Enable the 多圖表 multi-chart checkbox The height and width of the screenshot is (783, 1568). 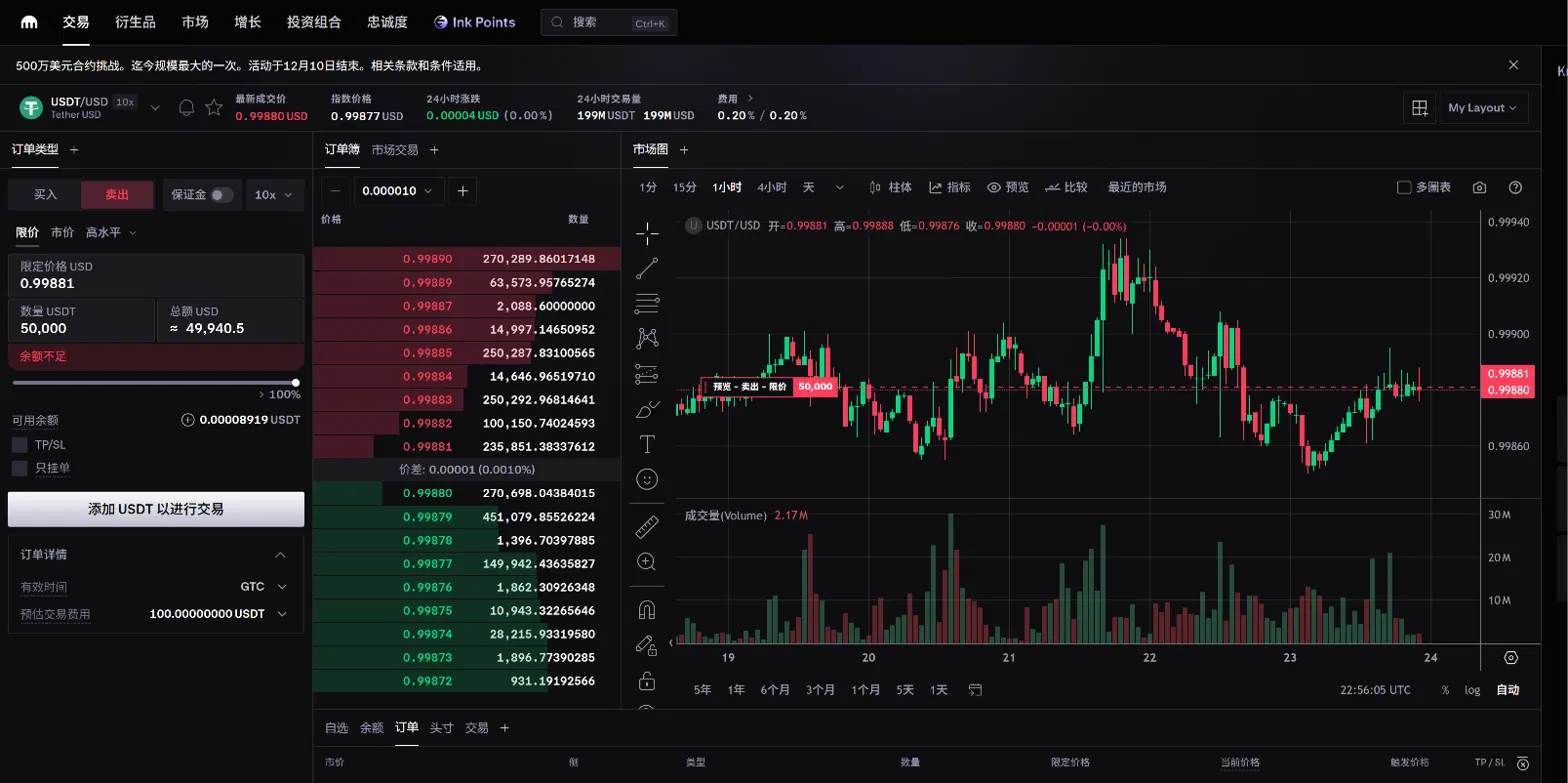tap(1403, 188)
